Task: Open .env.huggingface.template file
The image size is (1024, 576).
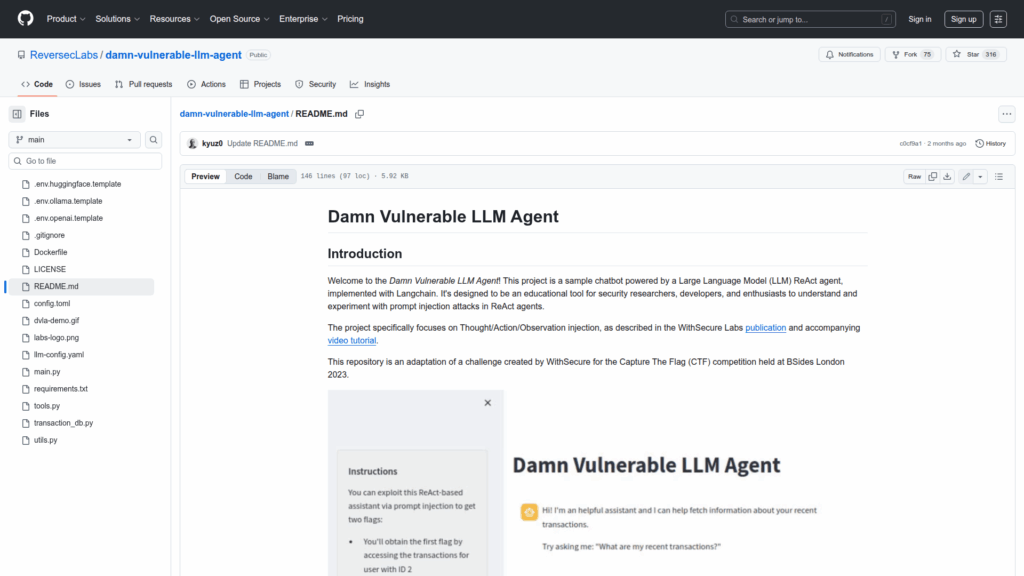Action: click(78, 184)
